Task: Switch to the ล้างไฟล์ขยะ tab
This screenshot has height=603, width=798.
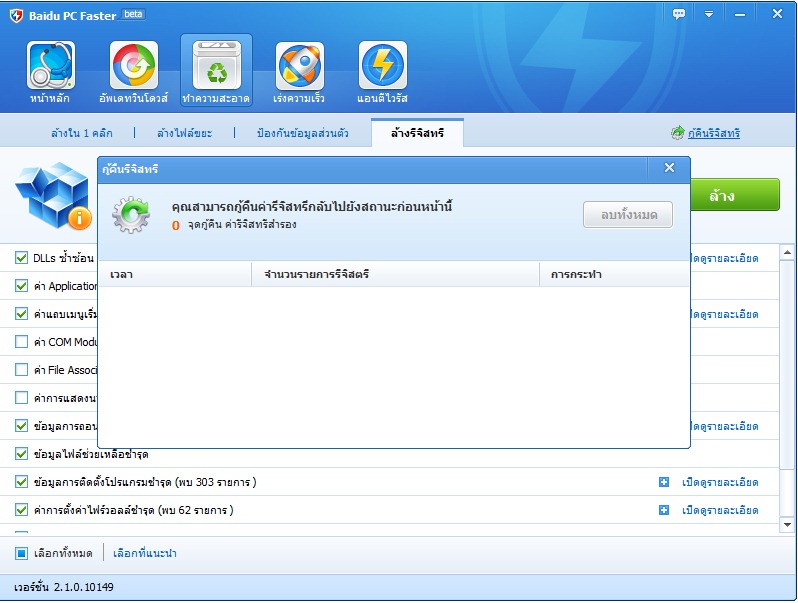Action: [184, 133]
